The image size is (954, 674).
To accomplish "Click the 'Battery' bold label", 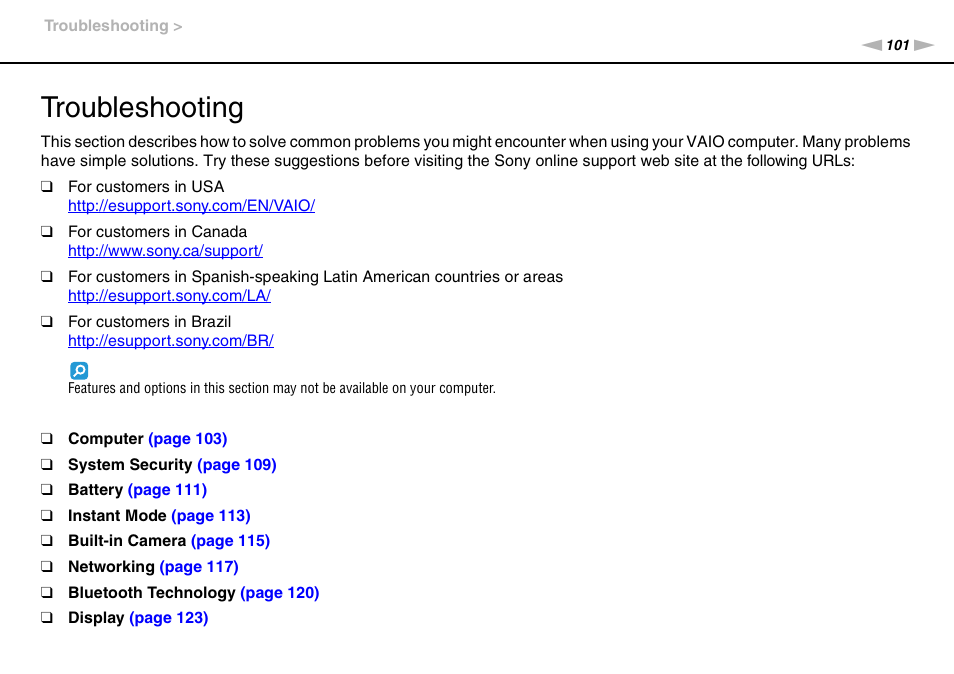I will [96, 490].
